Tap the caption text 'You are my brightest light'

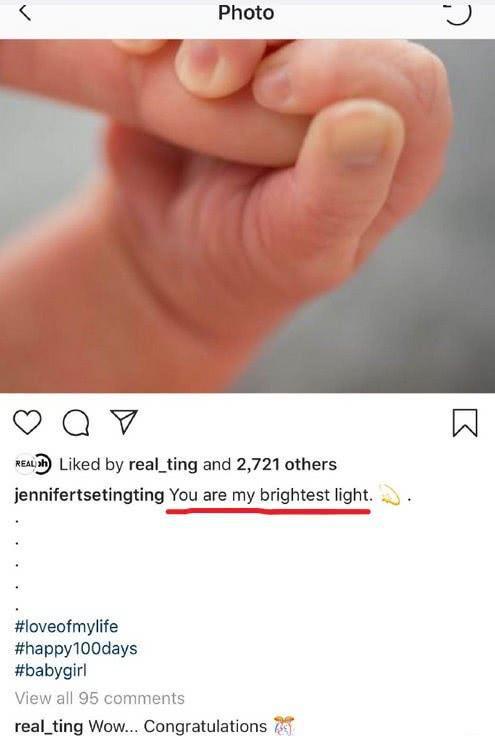pos(271,495)
